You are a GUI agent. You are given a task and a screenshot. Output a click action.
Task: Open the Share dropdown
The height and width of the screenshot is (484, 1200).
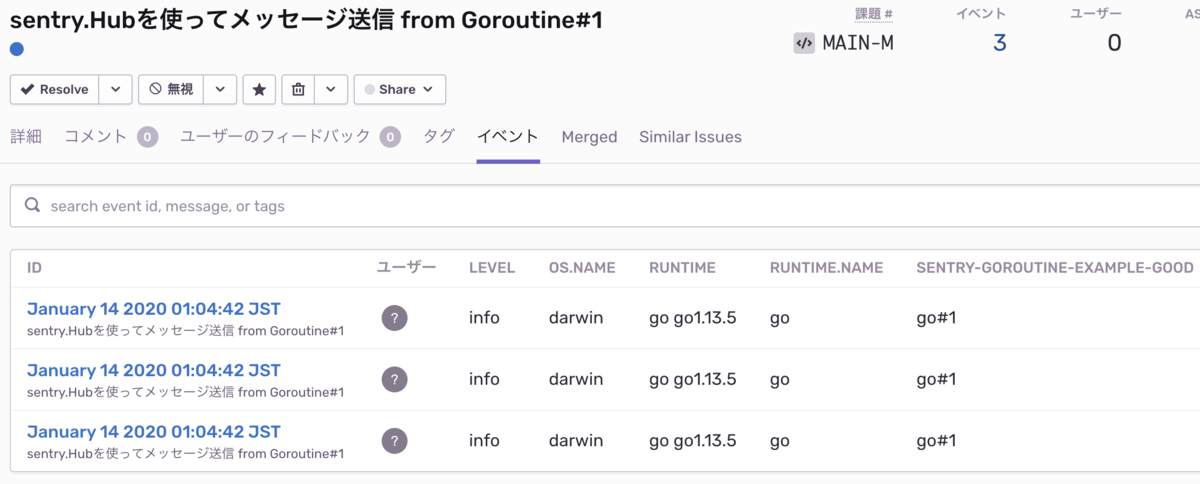(x=399, y=89)
